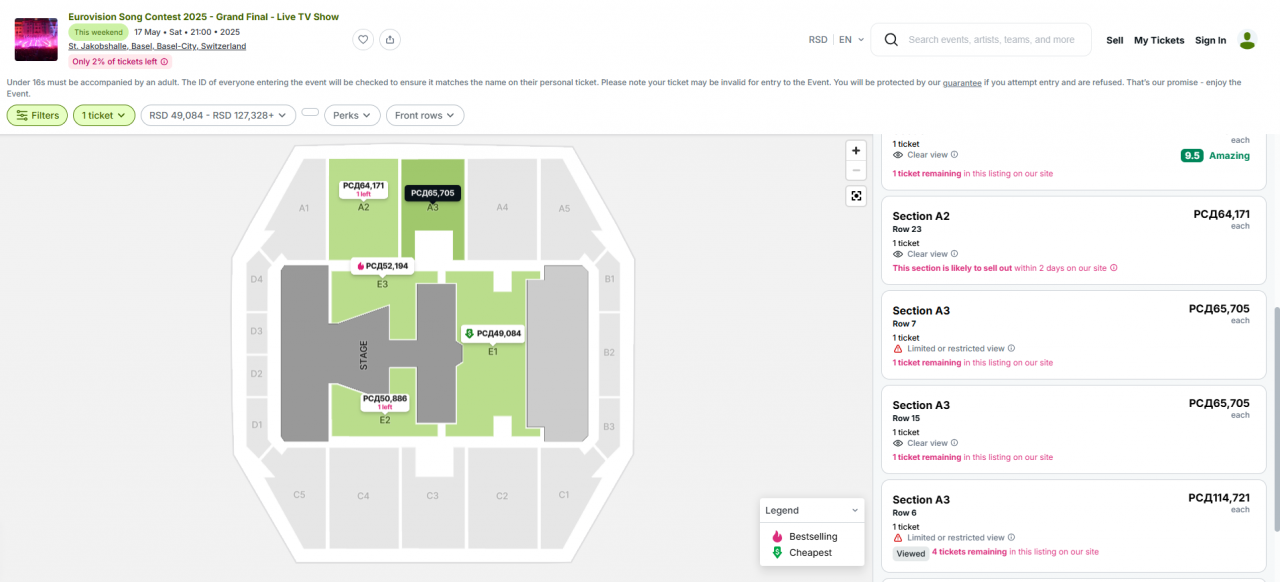Viewport: 1280px width, 582px height.
Task: Collapse the Legend panel
Action: tap(855, 510)
